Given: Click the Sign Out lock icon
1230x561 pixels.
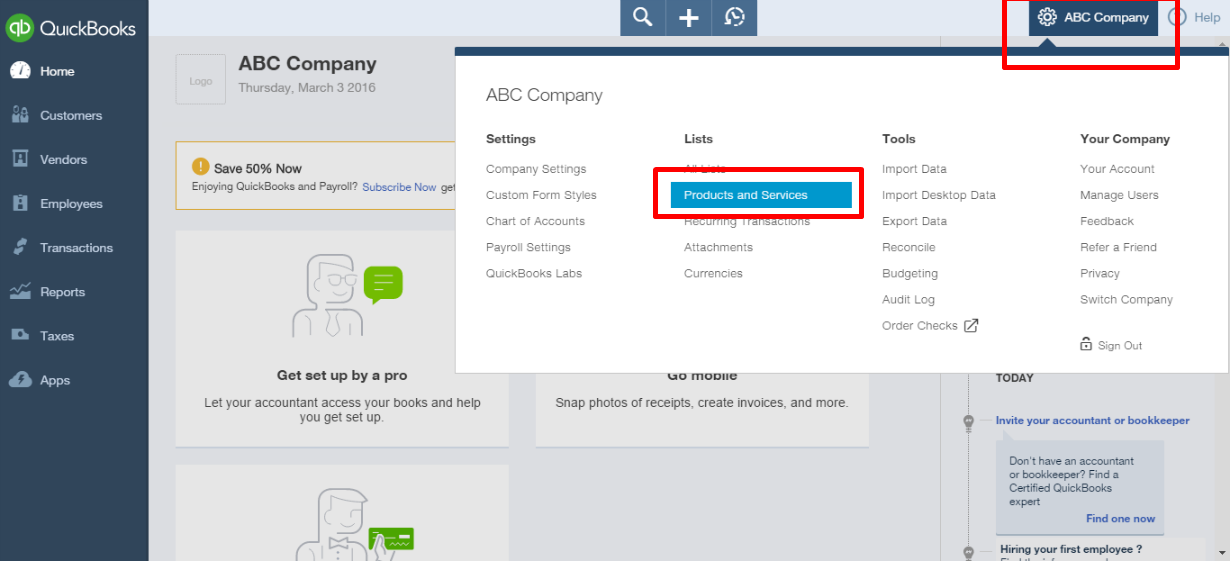Looking at the screenshot, I should point(1086,344).
